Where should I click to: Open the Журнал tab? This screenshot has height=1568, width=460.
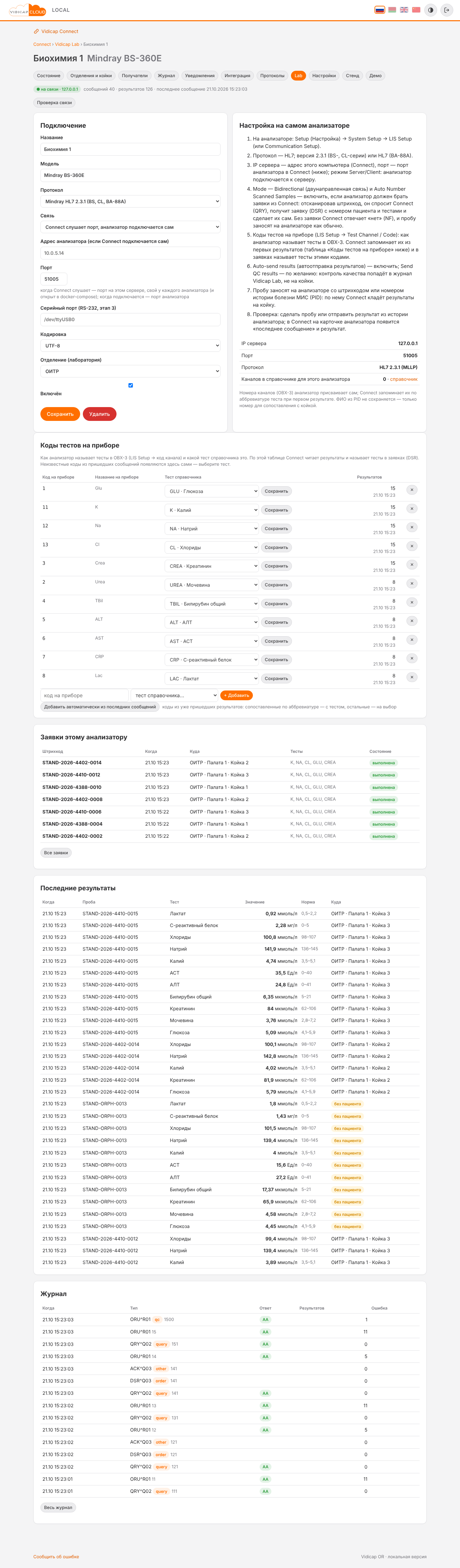coord(166,76)
